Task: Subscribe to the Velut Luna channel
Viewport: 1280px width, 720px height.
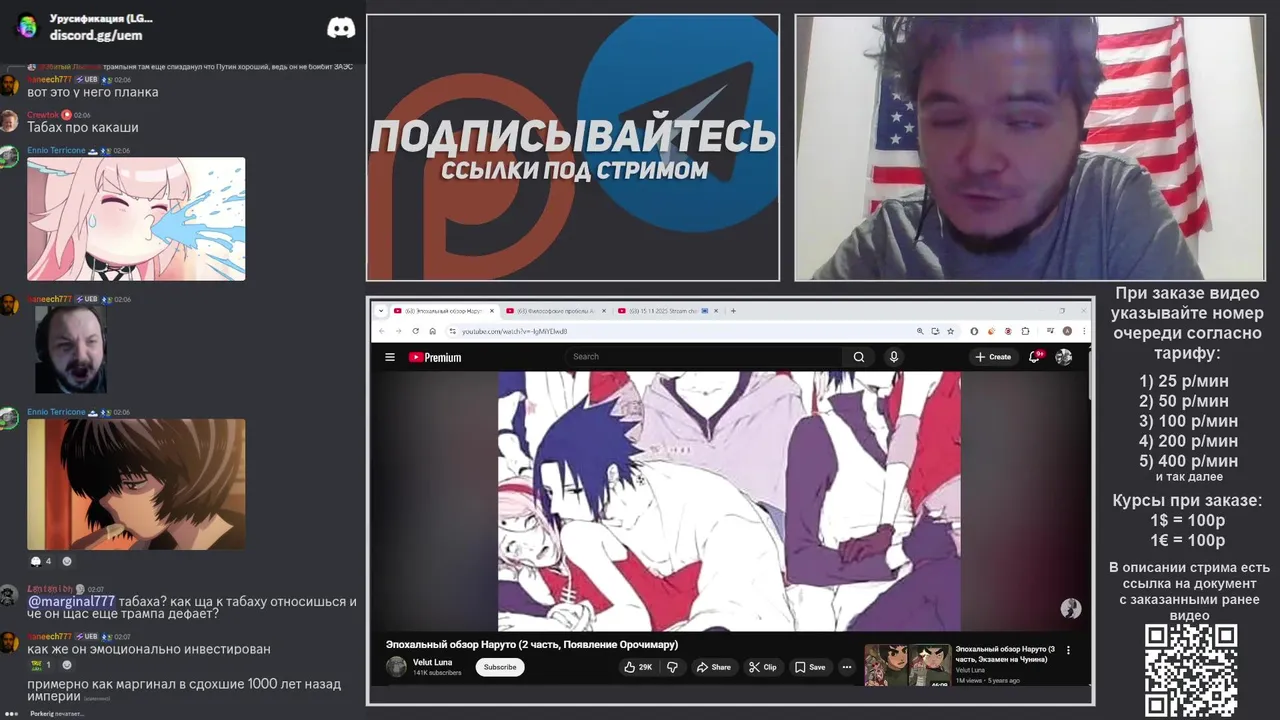Action: click(x=500, y=667)
